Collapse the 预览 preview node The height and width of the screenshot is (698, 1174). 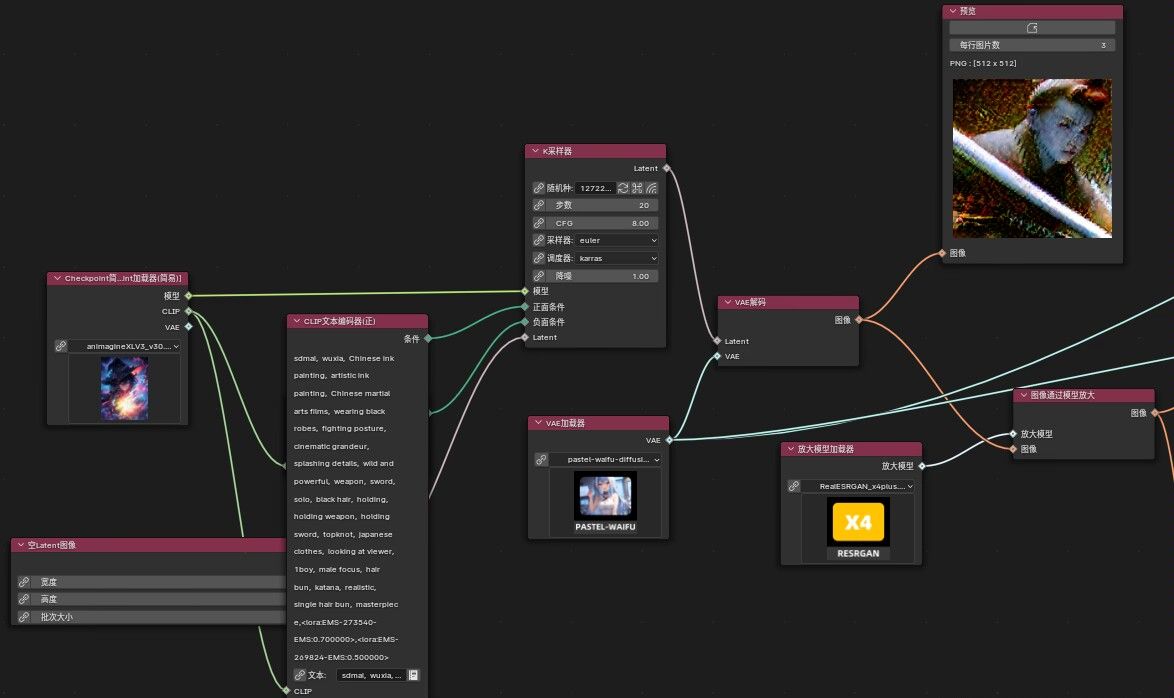tap(952, 11)
